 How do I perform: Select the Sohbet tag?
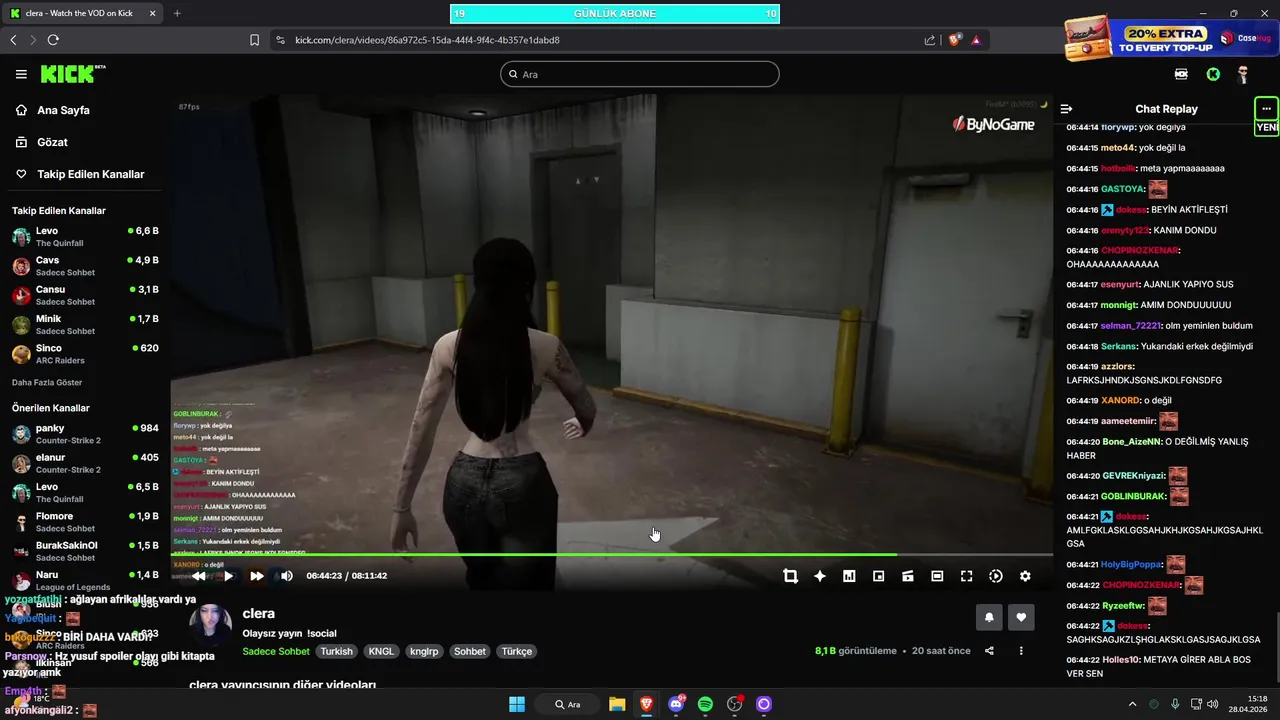point(470,651)
